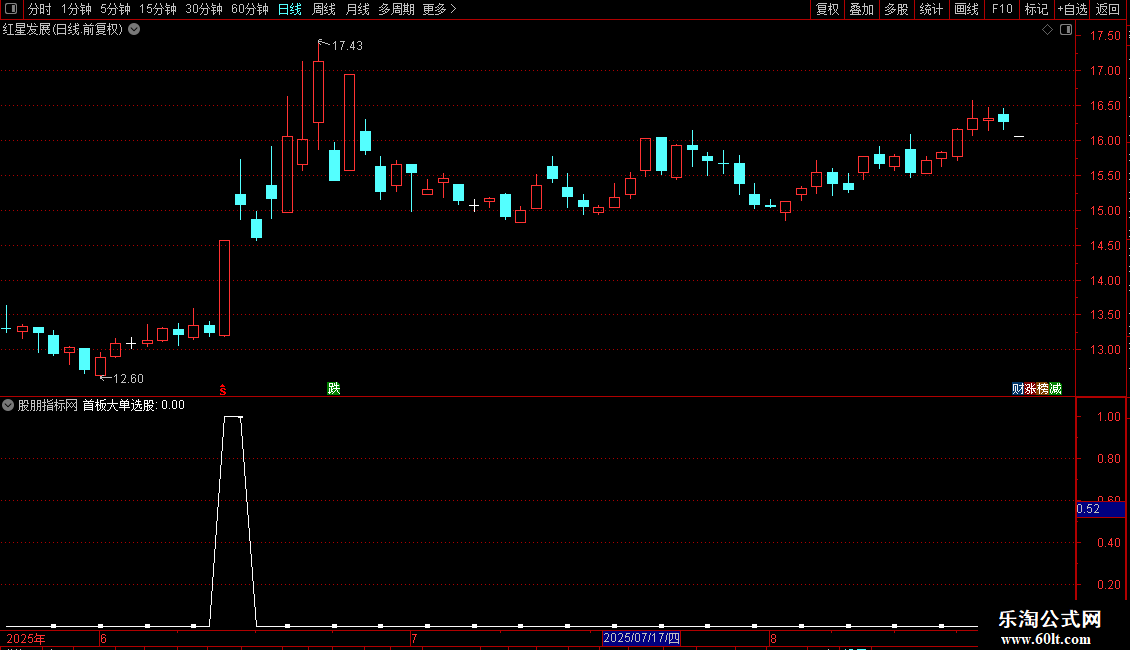Click the diamond icon above the price axis
1130x650 pixels.
click(x=1048, y=30)
